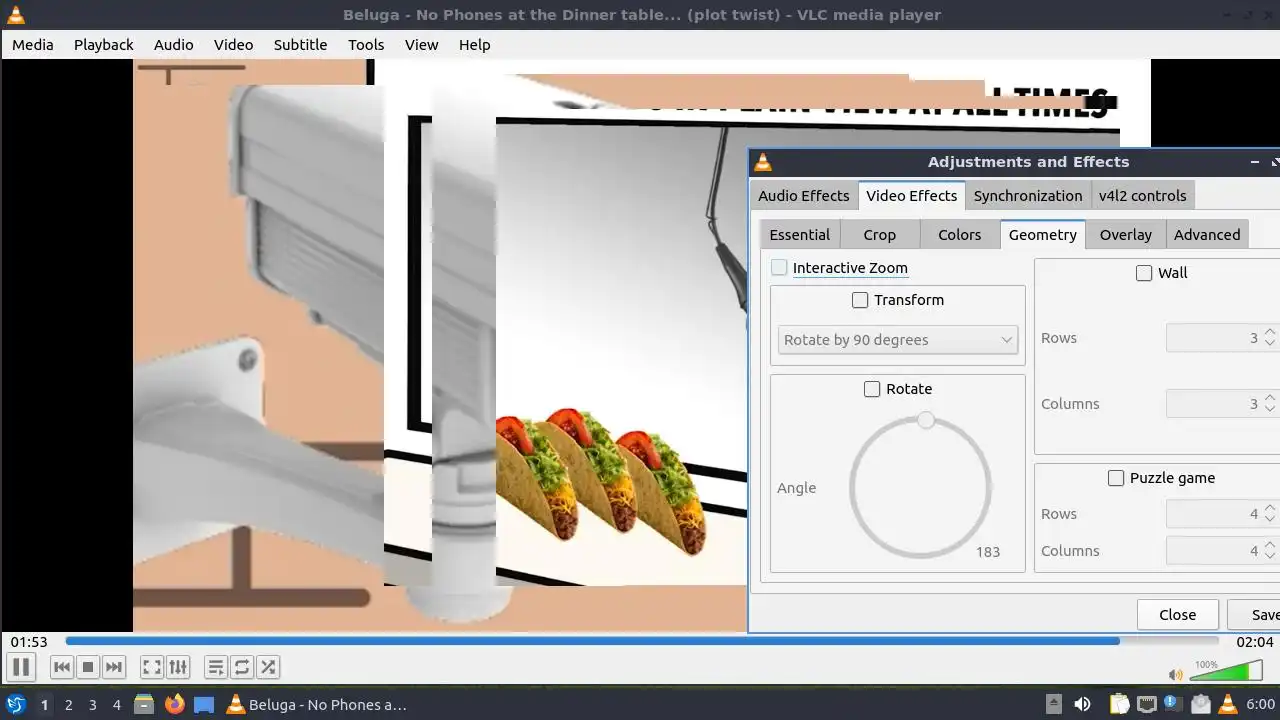Open the View menu
Image resolution: width=1280 pixels, height=720 pixels.
pyautogui.click(x=421, y=45)
